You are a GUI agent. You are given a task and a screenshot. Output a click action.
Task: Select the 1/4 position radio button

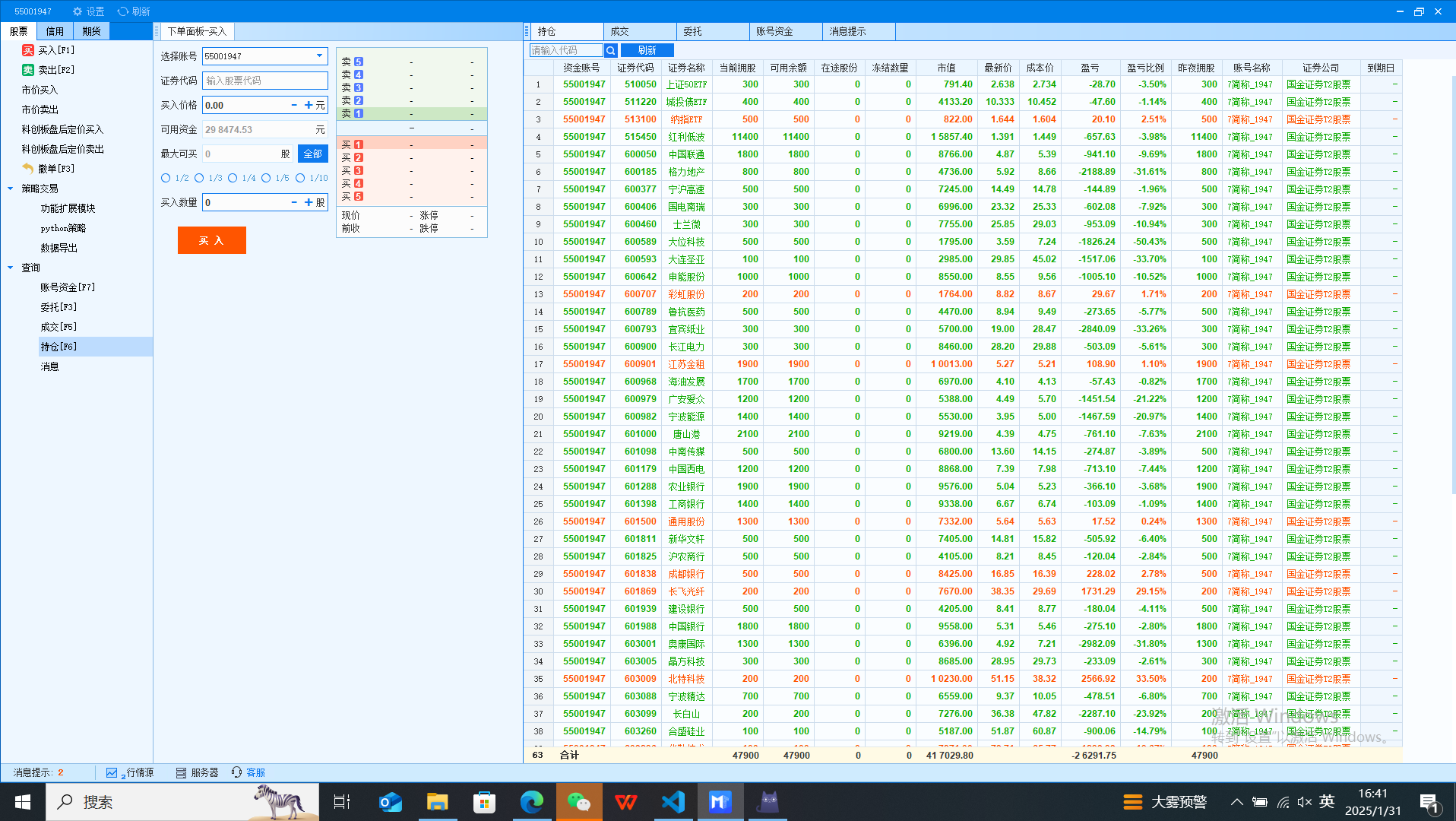[233, 178]
